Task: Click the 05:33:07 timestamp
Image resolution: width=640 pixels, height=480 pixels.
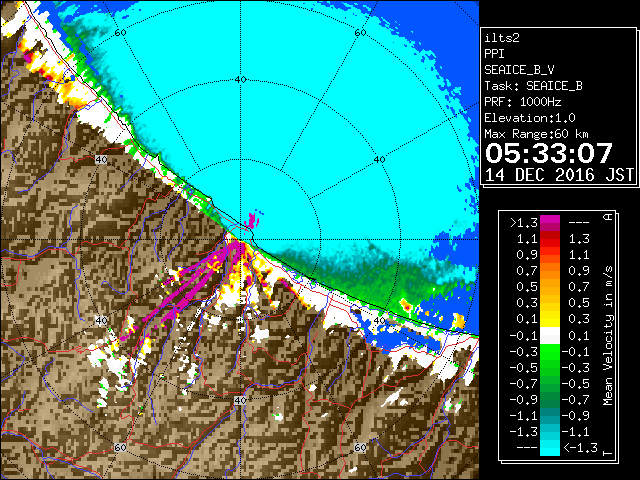Action: (x=549, y=153)
